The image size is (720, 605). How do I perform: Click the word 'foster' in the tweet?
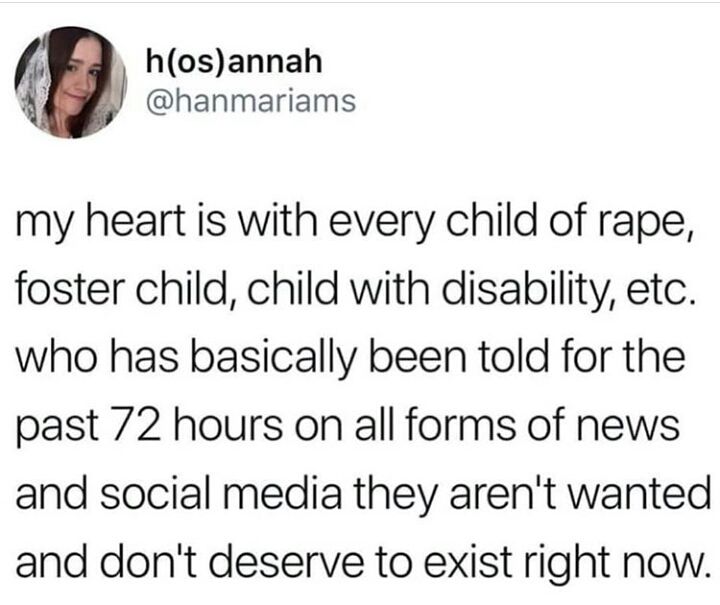[x=71, y=289]
